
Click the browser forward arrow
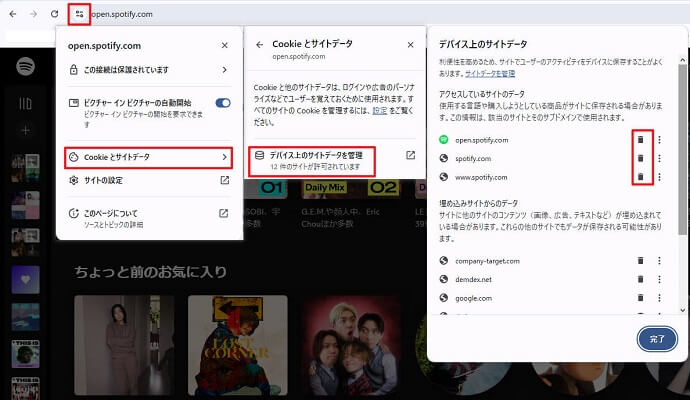33,14
